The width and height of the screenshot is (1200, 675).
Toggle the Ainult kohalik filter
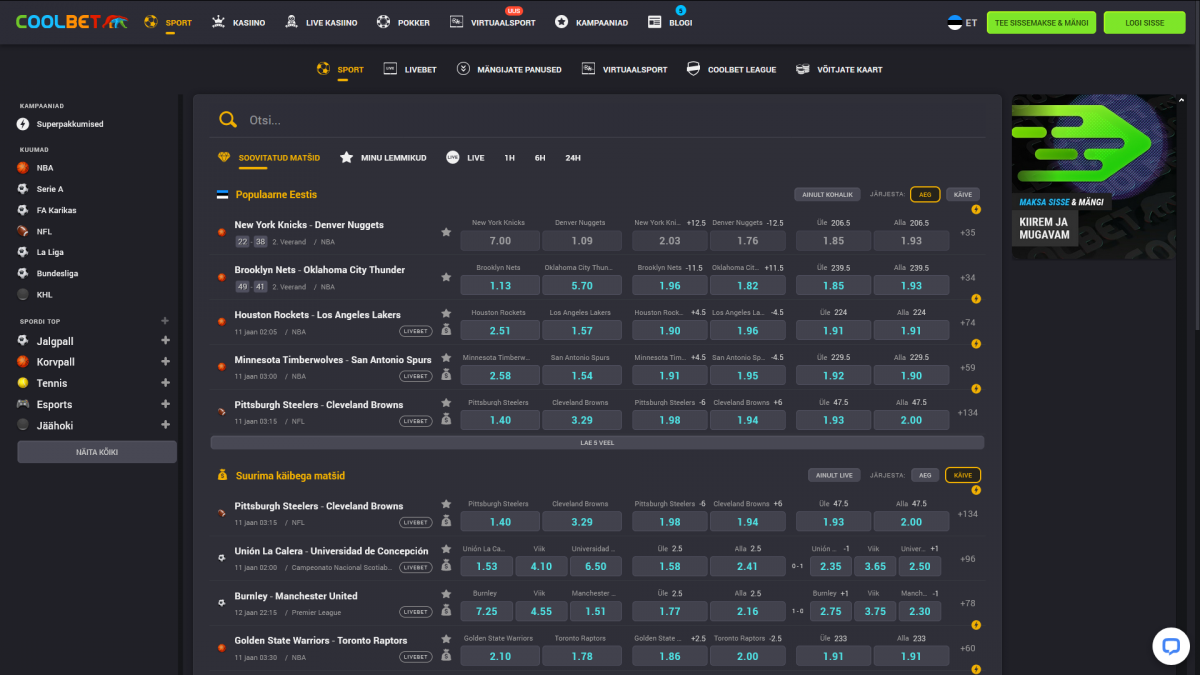pyautogui.click(x=827, y=195)
